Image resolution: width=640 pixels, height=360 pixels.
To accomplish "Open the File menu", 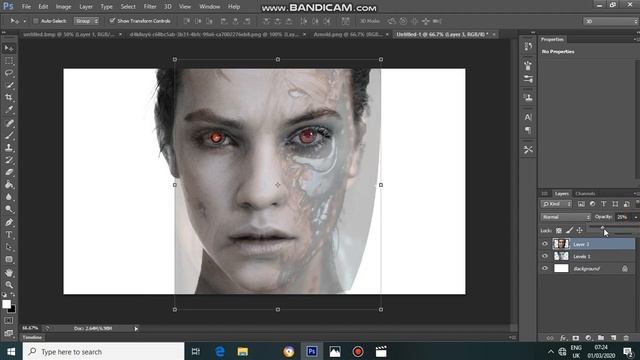I will pyautogui.click(x=26, y=7).
